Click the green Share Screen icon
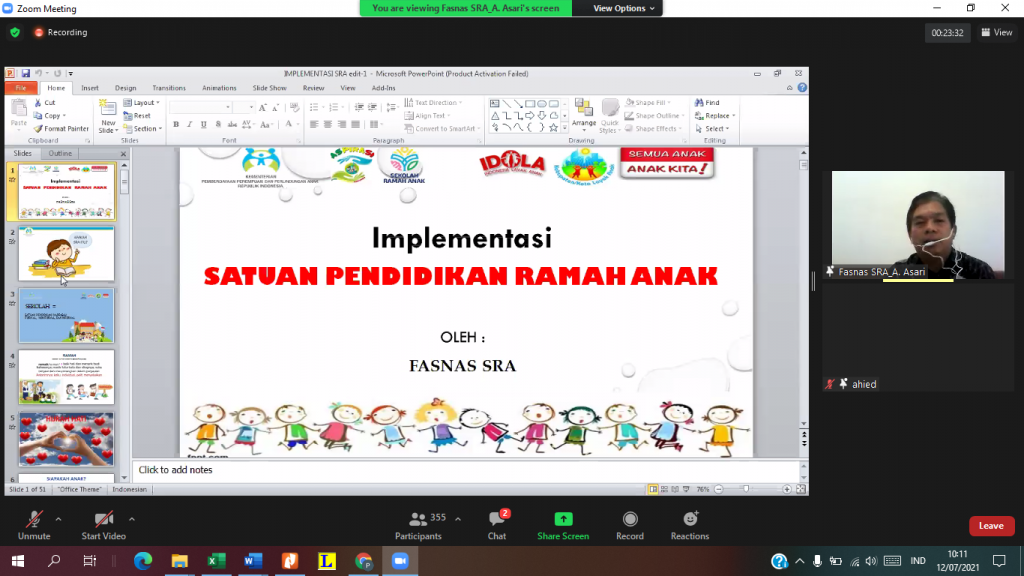The width and height of the screenshot is (1024, 576). 563,520
